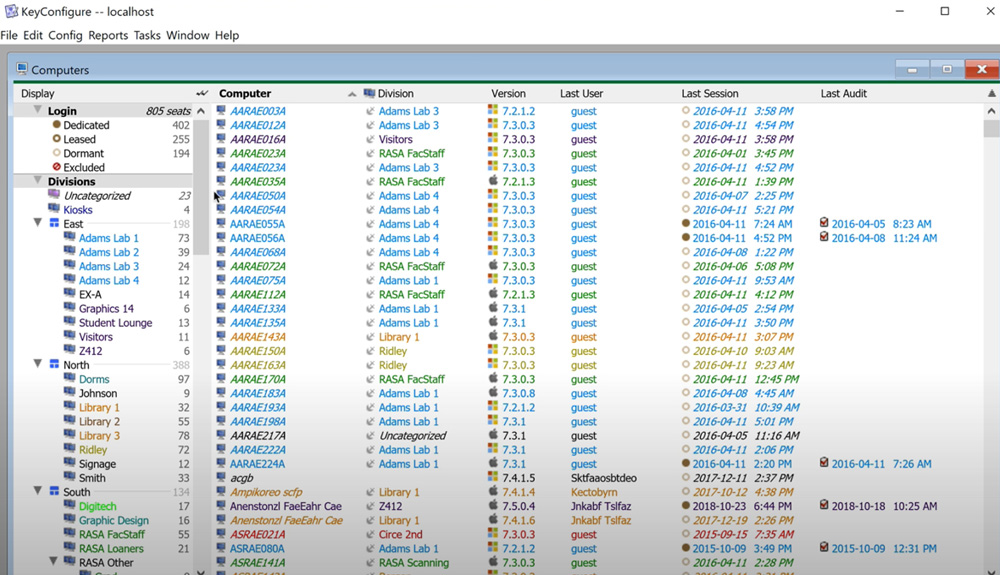The height and width of the screenshot is (575, 1000).
Task: Sort by Last User column header
Action: (x=581, y=93)
